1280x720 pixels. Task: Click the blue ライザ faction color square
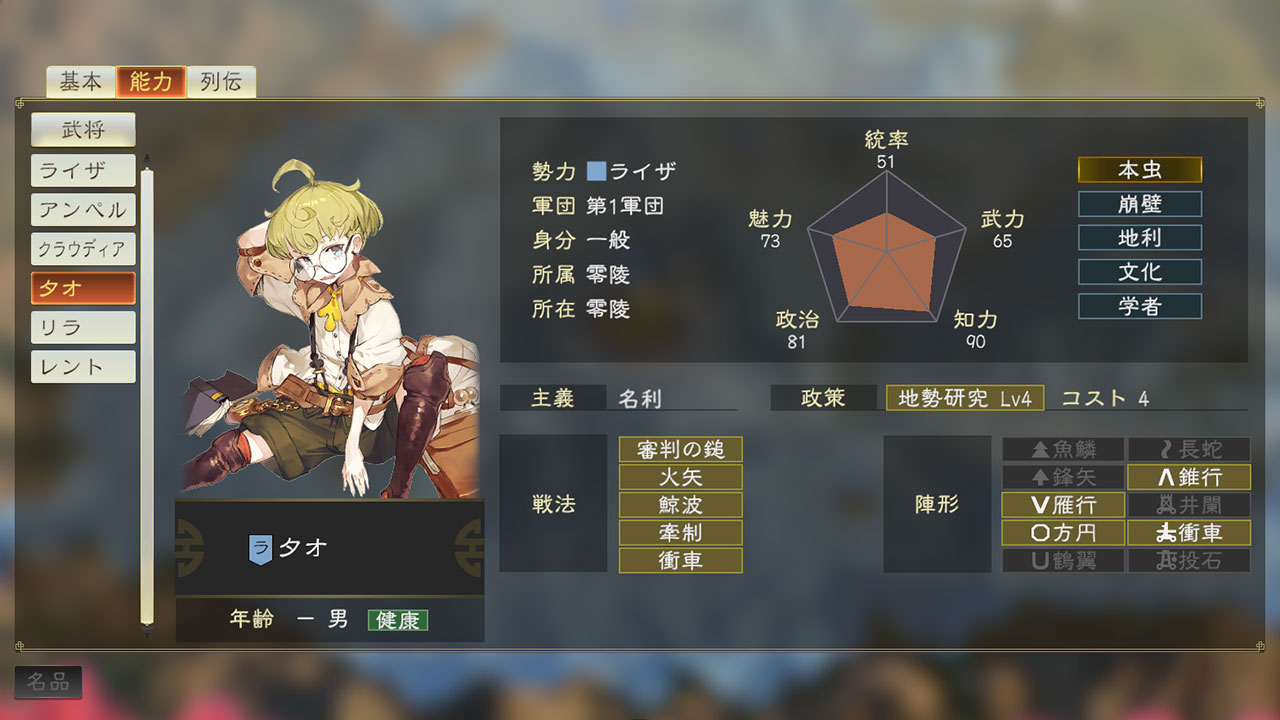point(596,172)
